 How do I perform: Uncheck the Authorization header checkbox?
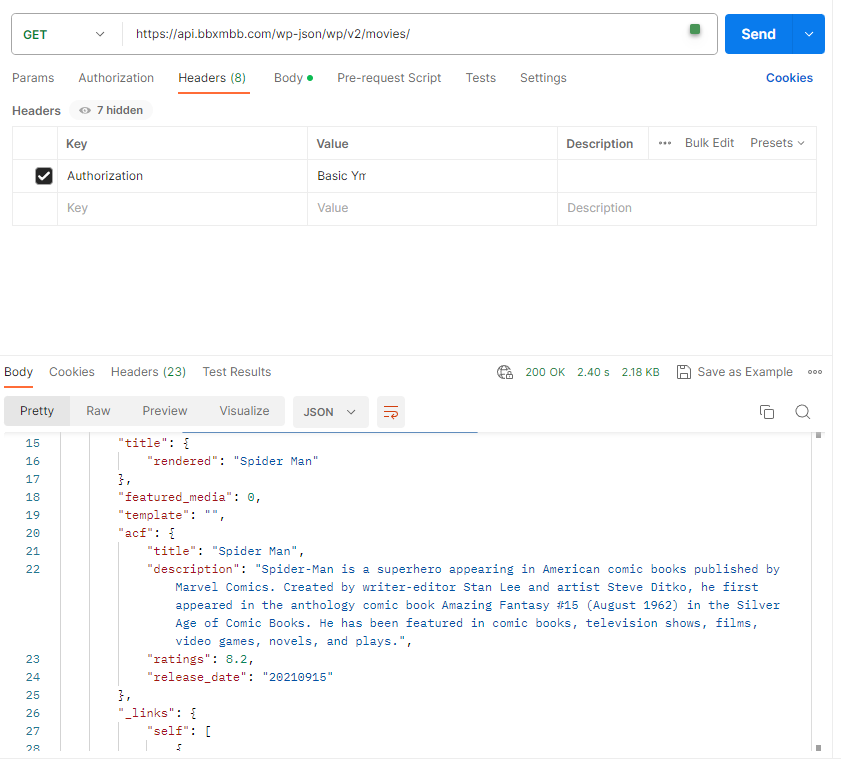coord(44,176)
